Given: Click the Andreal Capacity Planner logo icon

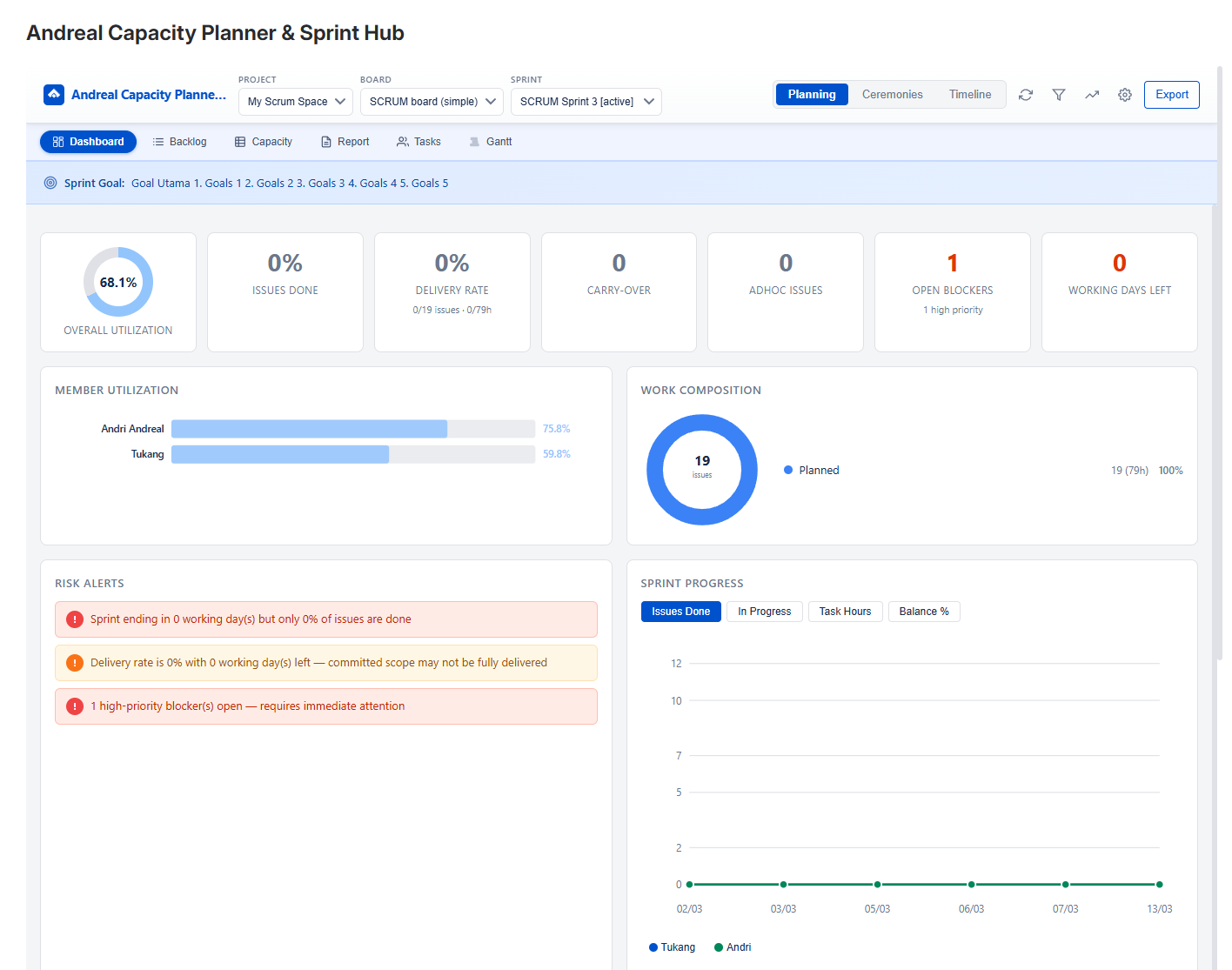Looking at the screenshot, I should pos(54,94).
